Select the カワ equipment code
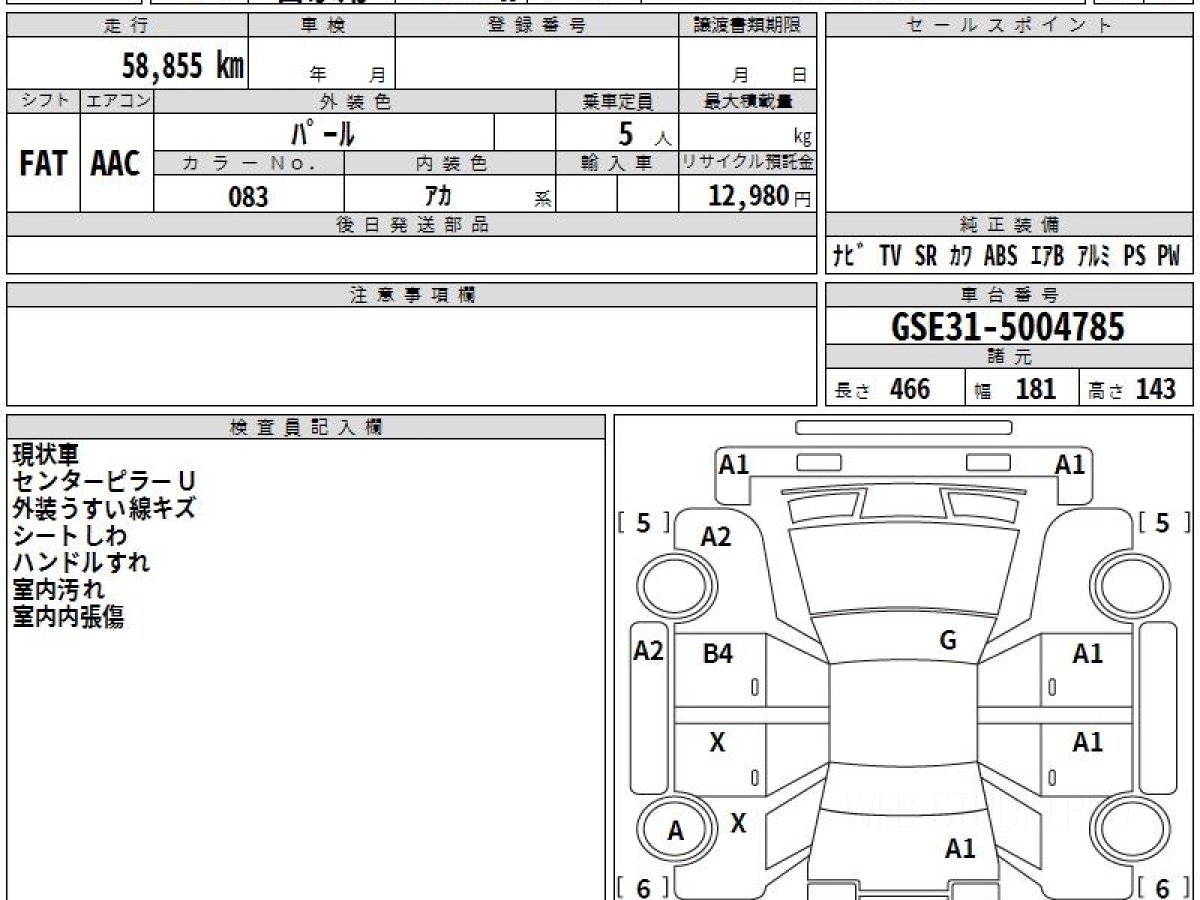This screenshot has width=1200, height=900. (x=960, y=256)
